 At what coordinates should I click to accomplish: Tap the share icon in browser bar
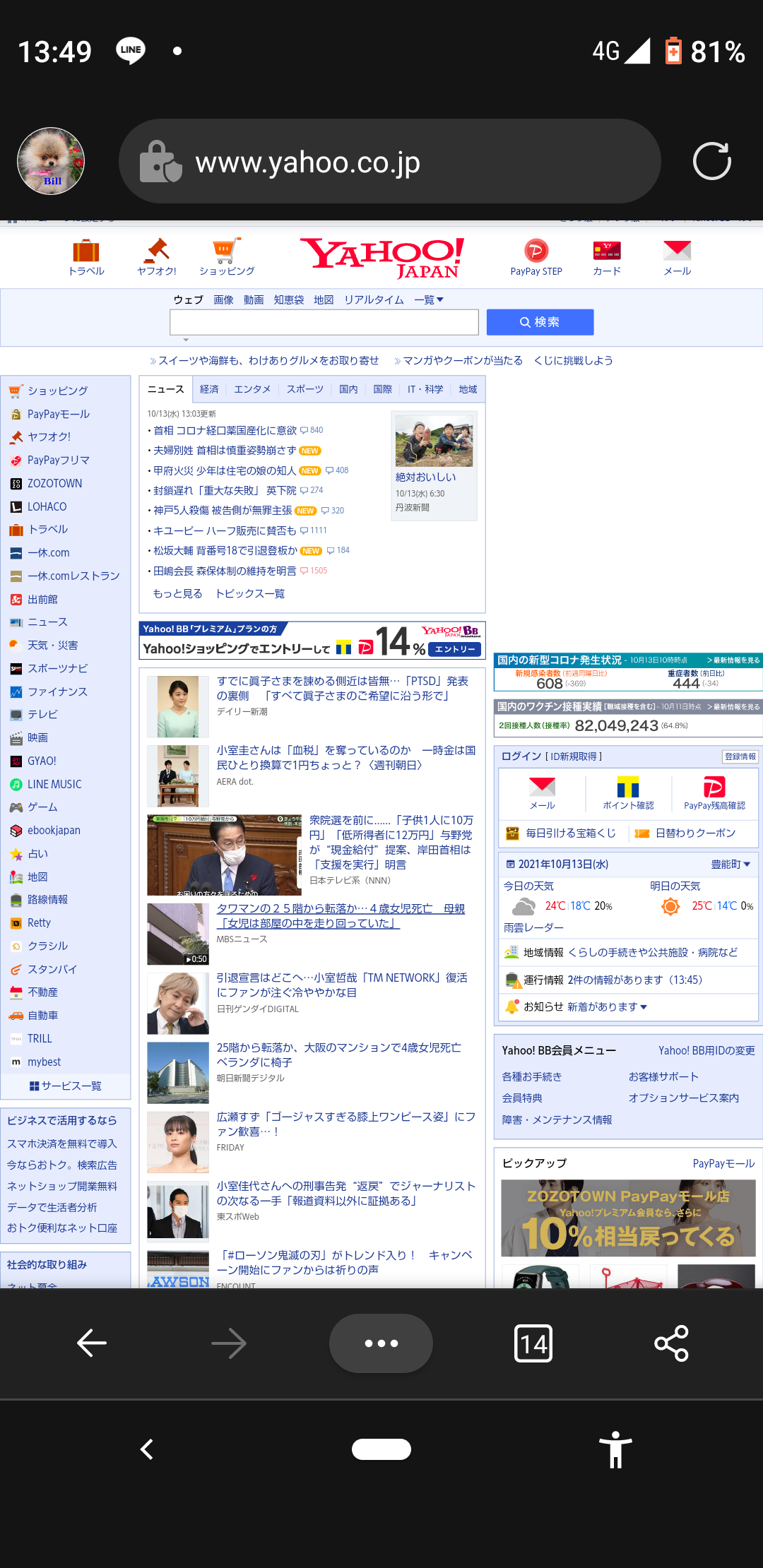[x=671, y=1343]
